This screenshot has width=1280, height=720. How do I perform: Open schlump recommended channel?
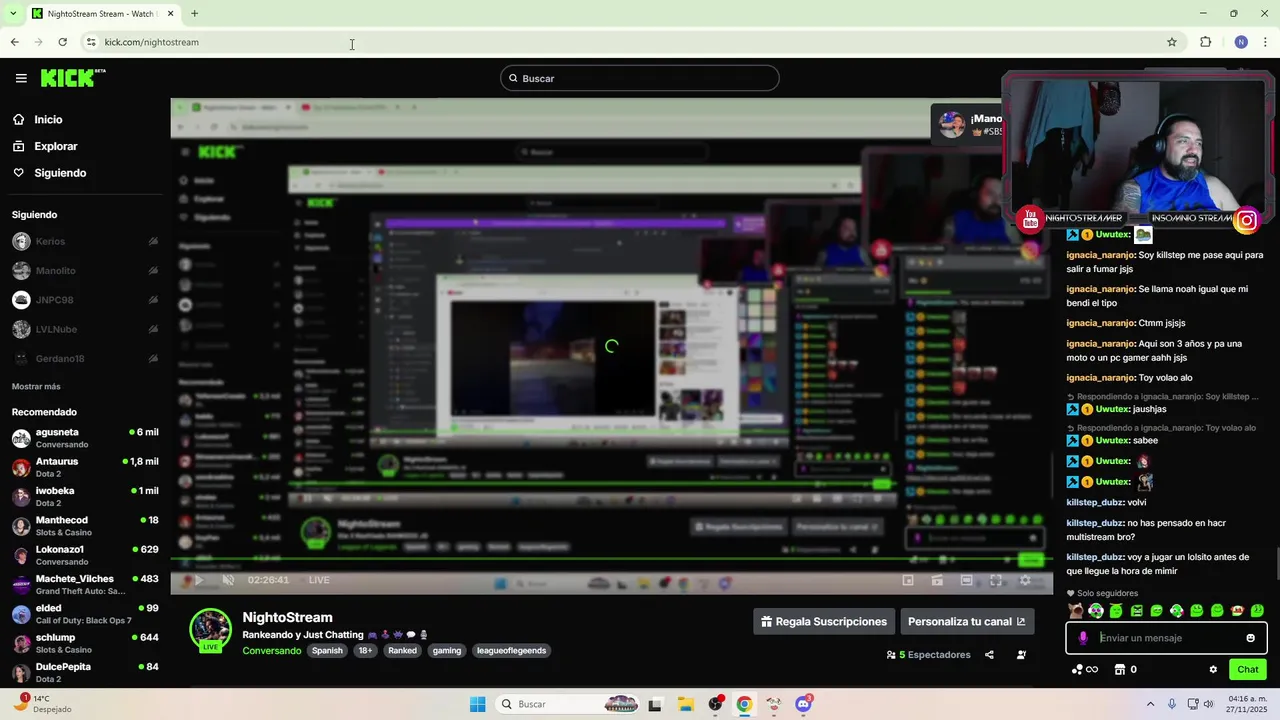[85, 643]
